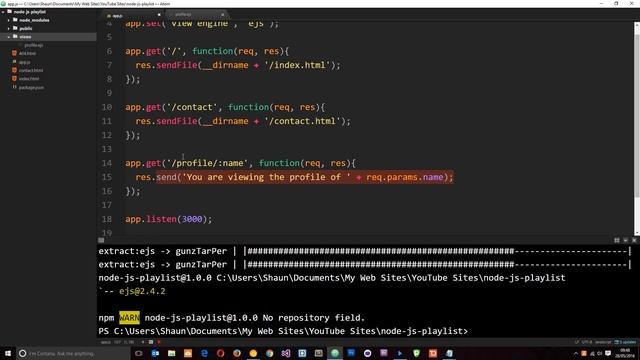Place cursor on line 18 app.listen

click(x=169, y=219)
